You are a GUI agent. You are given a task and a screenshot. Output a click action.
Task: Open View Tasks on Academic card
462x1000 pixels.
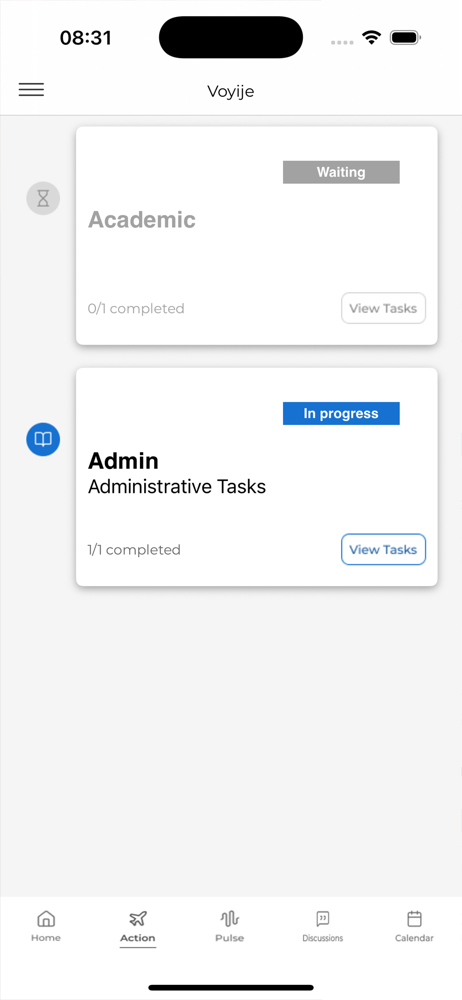pyautogui.click(x=383, y=309)
